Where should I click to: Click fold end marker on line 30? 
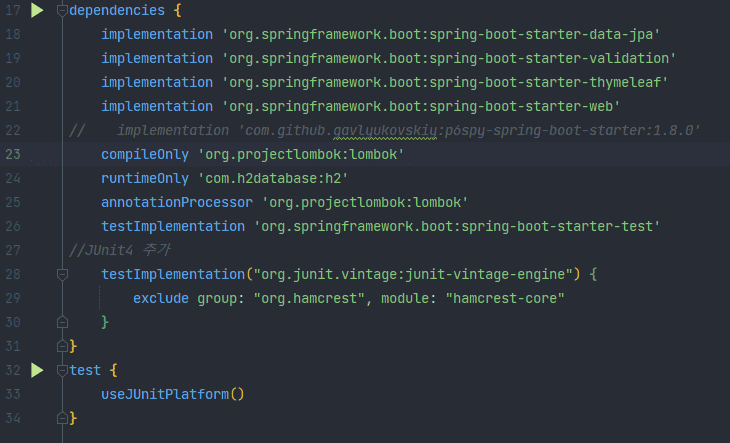click(62, 322)
